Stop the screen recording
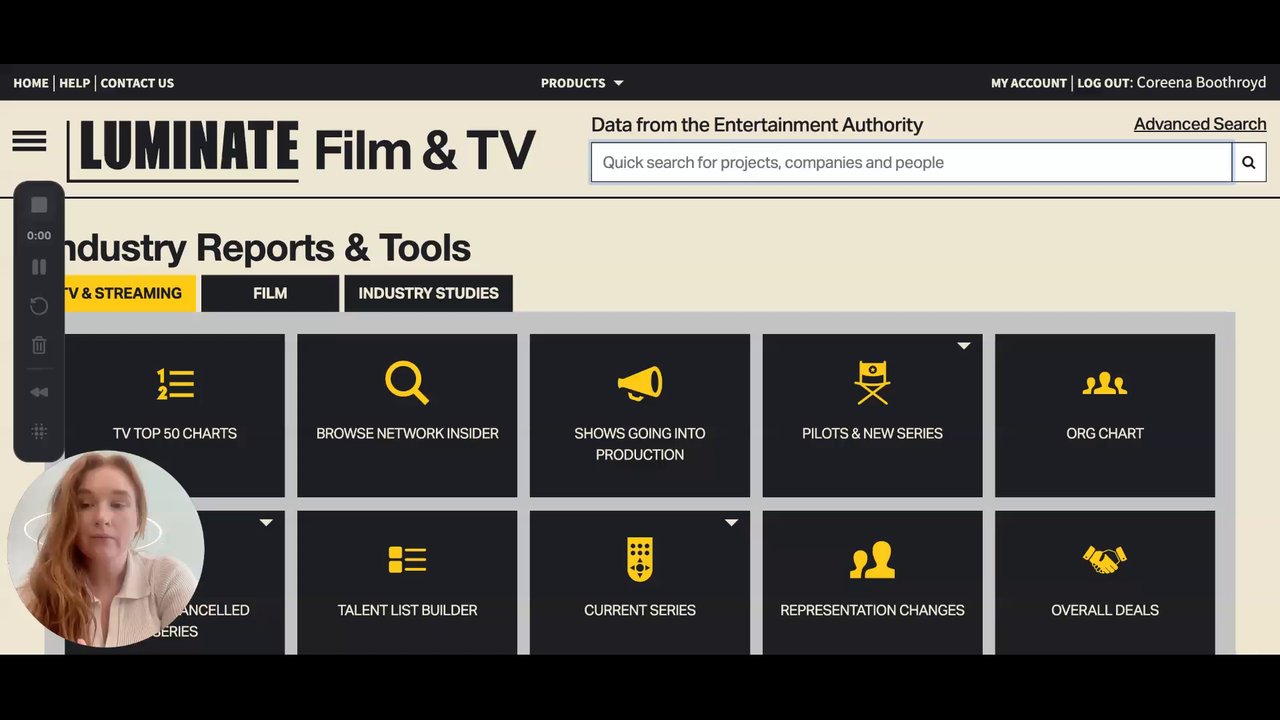1280x720 pixels. 39,205
